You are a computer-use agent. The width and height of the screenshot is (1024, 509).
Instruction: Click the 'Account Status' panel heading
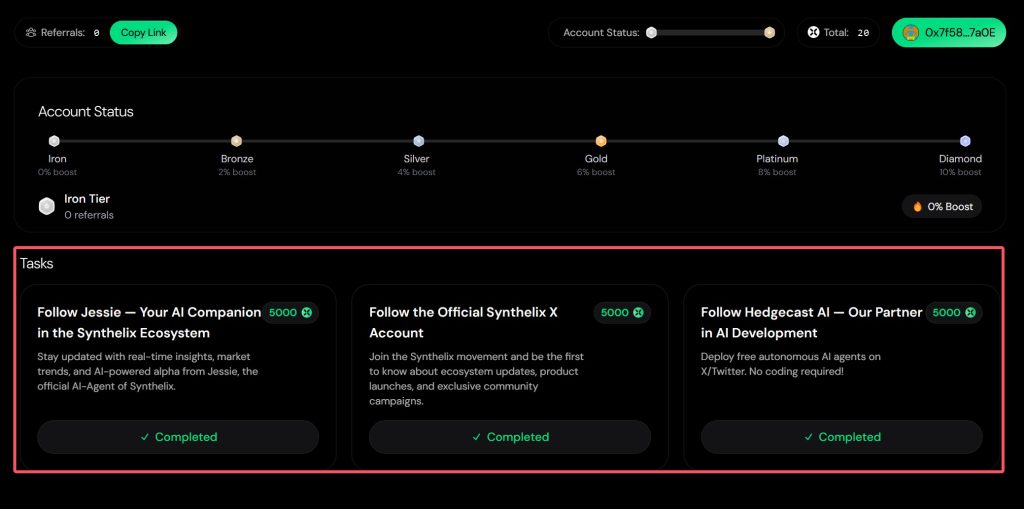(x=86, y=112)
